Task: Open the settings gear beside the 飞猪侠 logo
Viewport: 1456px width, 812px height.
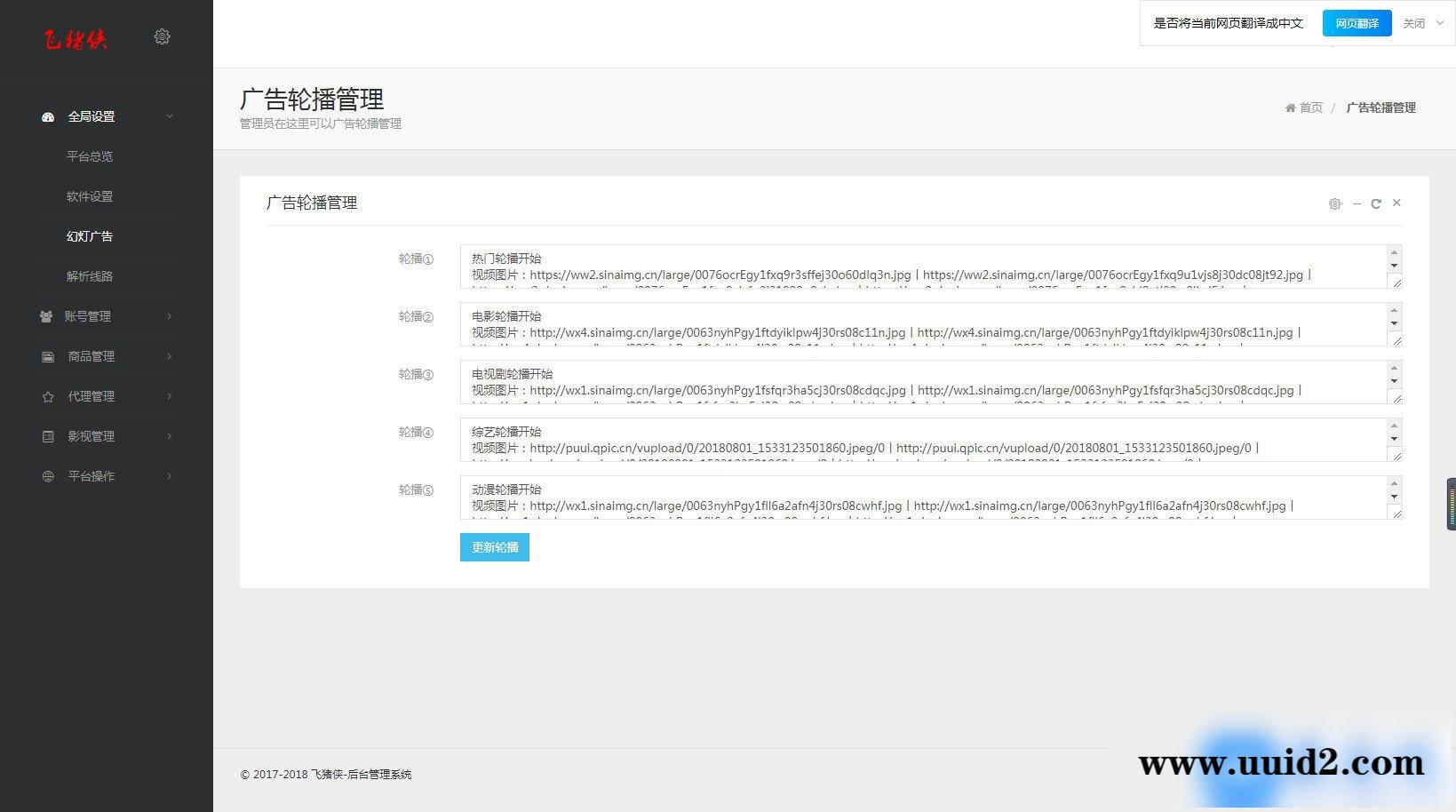Action: 162,36
